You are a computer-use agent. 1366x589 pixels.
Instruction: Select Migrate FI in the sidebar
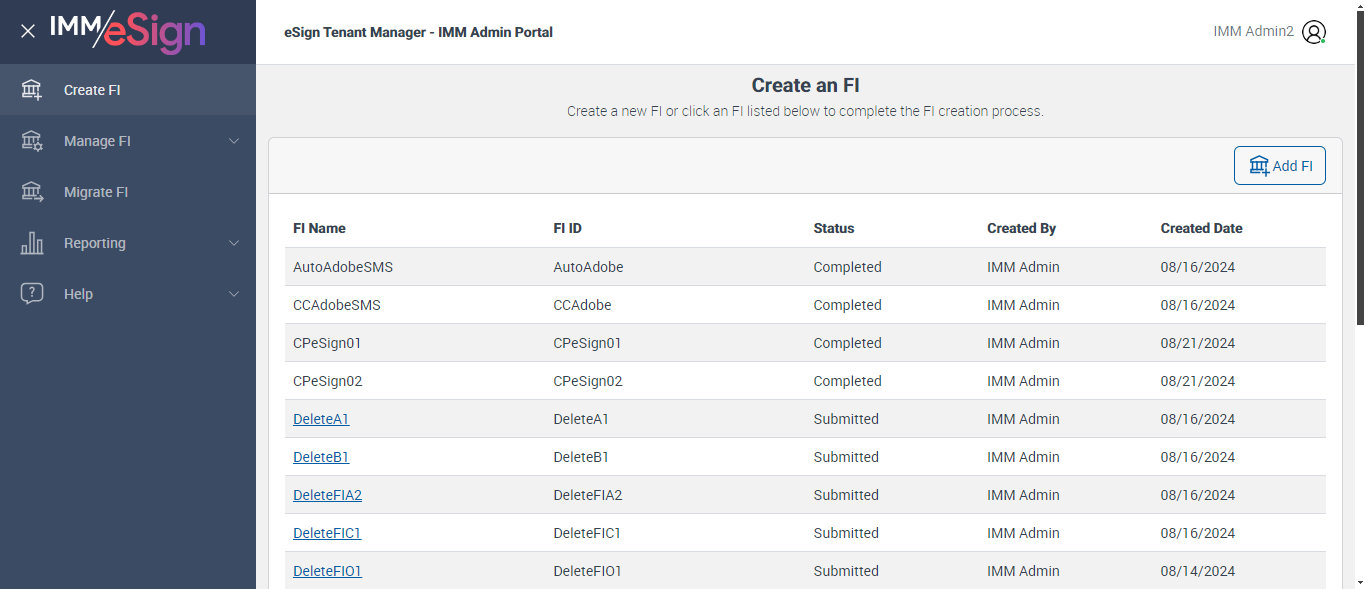(x=96, y=192)
